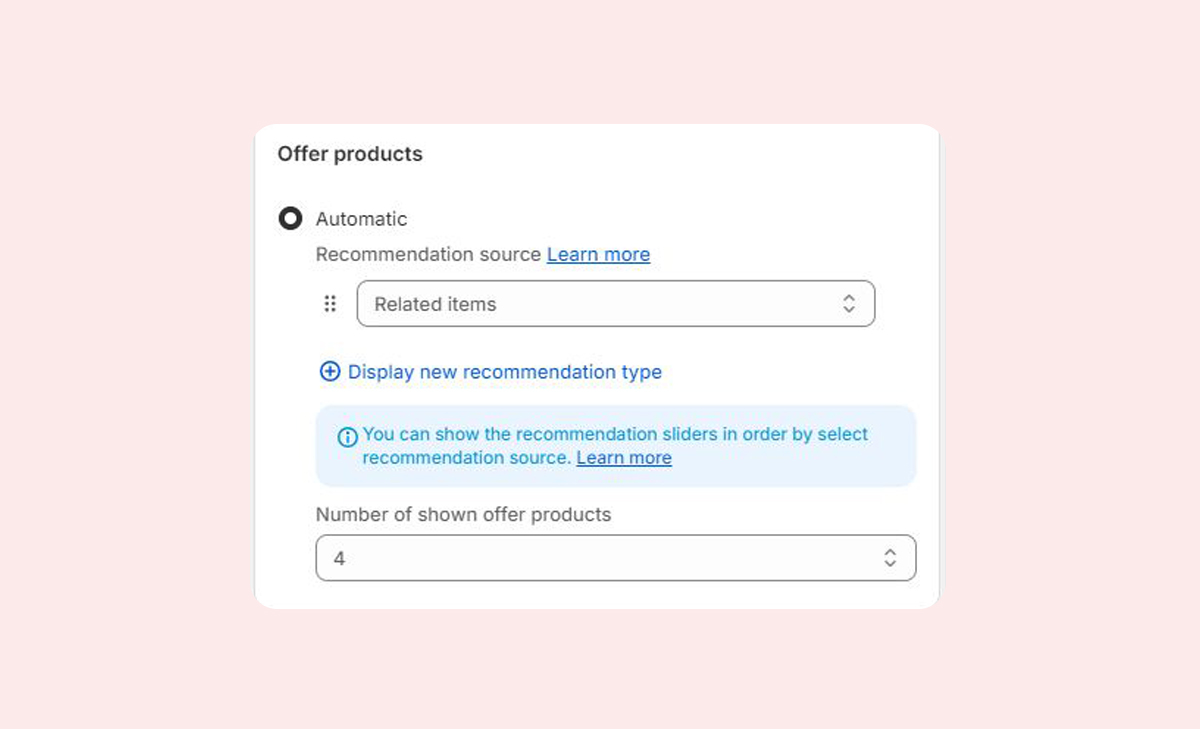Click the Offer products heading
Screen dimensions: 1200x729
[350, 154]
